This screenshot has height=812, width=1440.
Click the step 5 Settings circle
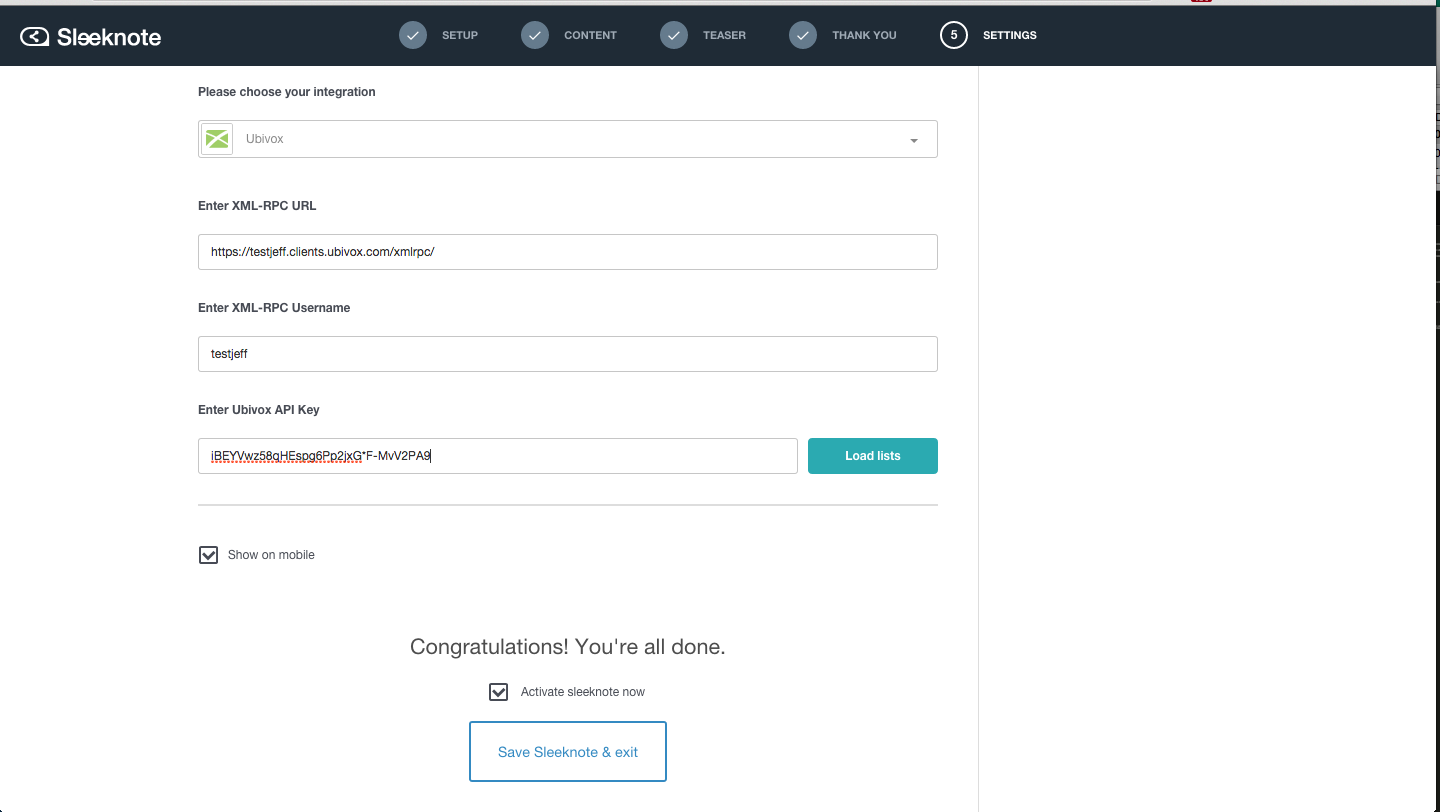coord(954,35)
